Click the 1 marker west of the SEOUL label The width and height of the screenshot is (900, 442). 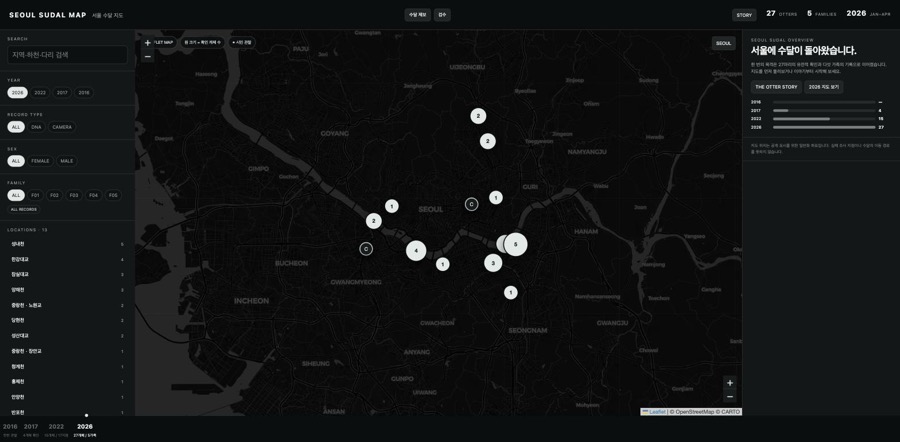(x=391, y=206)
